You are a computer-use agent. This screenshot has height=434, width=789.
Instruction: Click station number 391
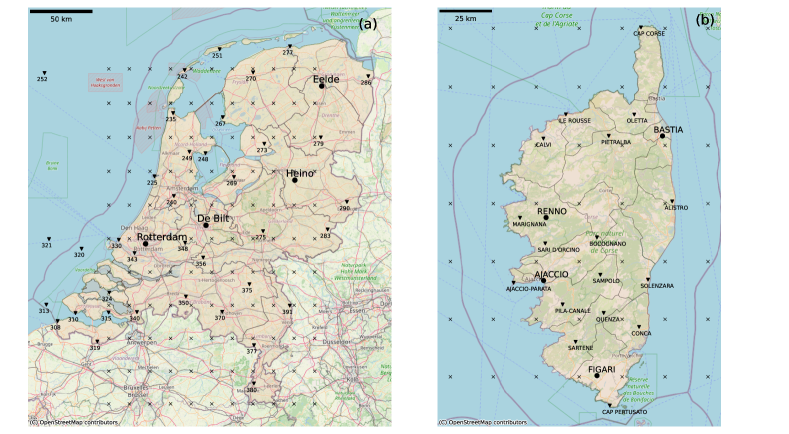[x=287, y=312]
